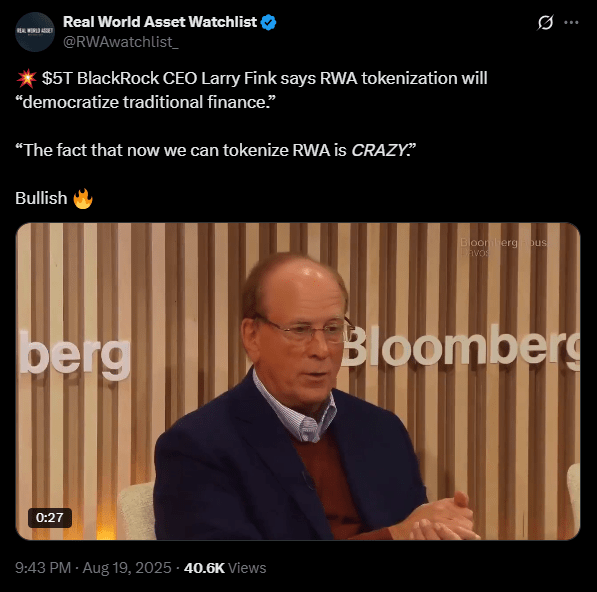
Task: Click the 0:27 video duration badge
Action: coord(49,517)
